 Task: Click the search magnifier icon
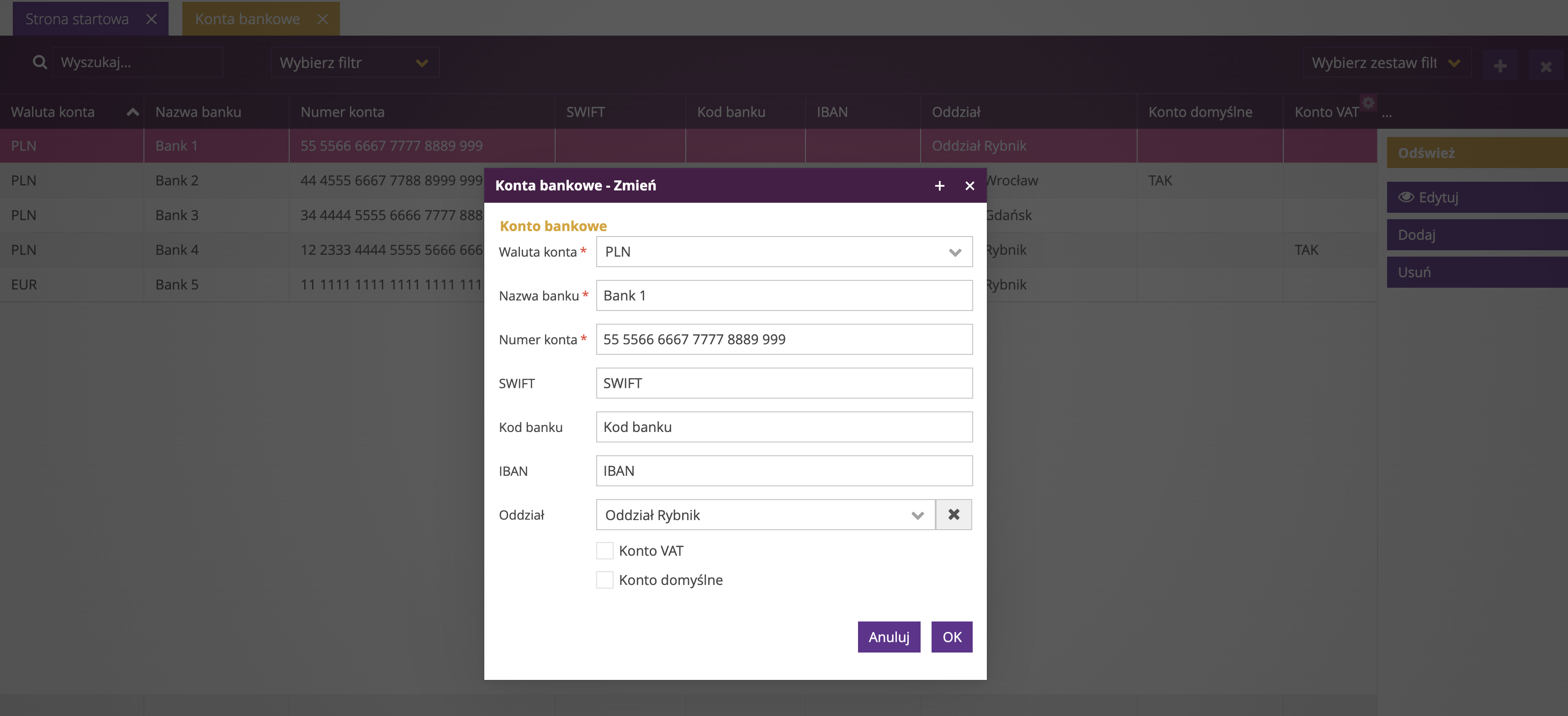40,62
